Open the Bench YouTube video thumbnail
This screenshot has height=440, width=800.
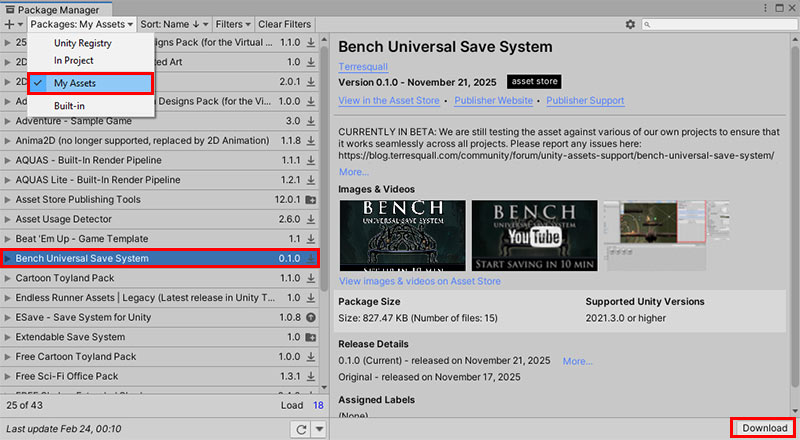point(534,235)
